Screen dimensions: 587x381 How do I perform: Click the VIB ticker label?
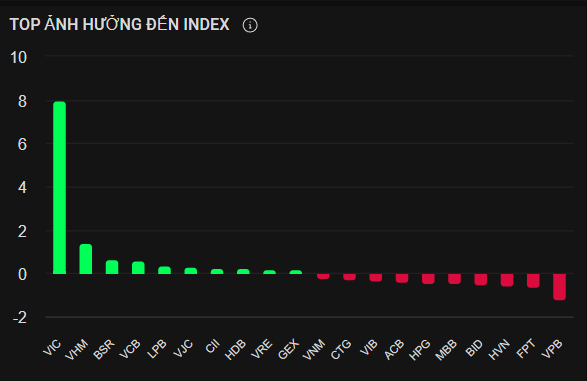(368, 347)
